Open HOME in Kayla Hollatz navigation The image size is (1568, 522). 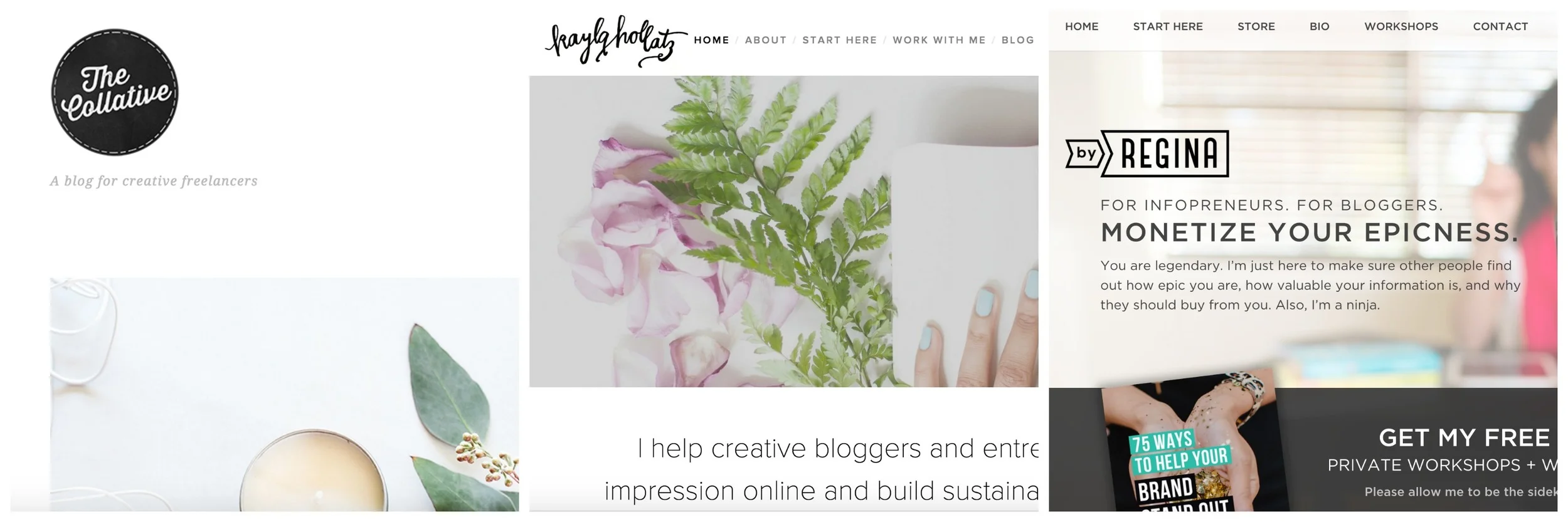click(x=711, y=40)
